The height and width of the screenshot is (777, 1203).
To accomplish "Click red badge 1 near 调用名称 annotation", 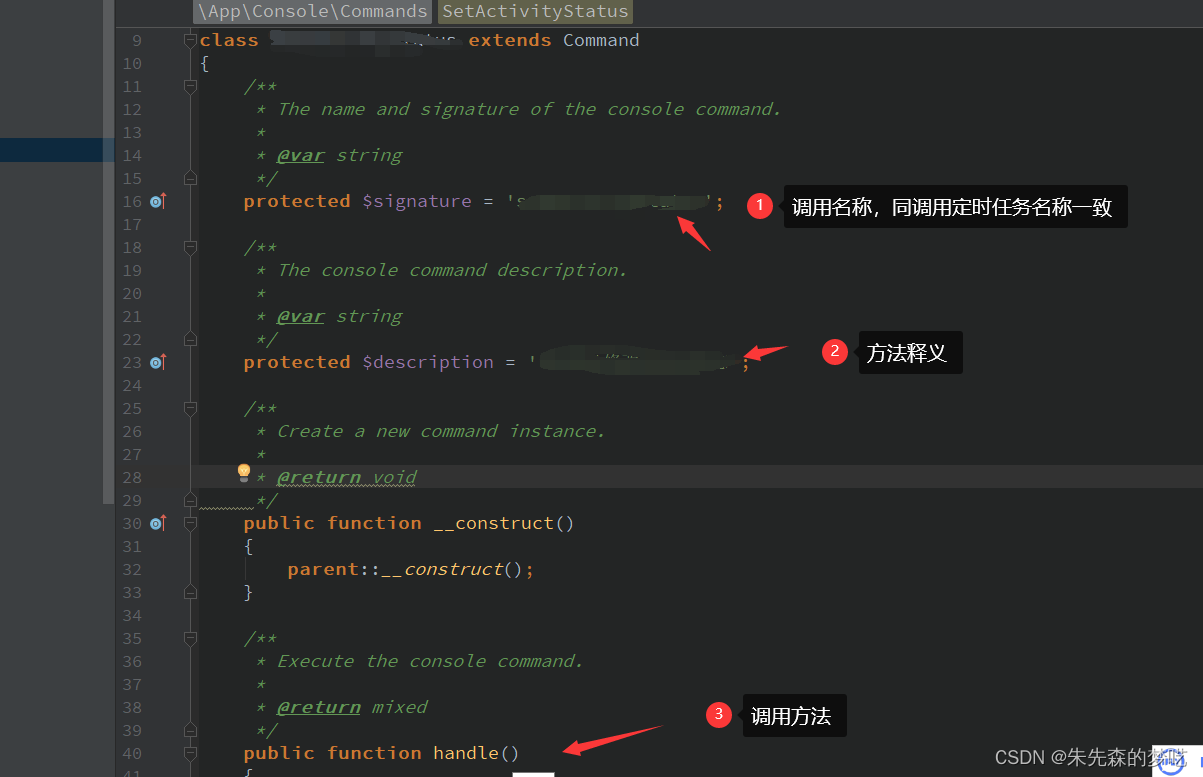I will pyautogui.click(x=759, y=206).
